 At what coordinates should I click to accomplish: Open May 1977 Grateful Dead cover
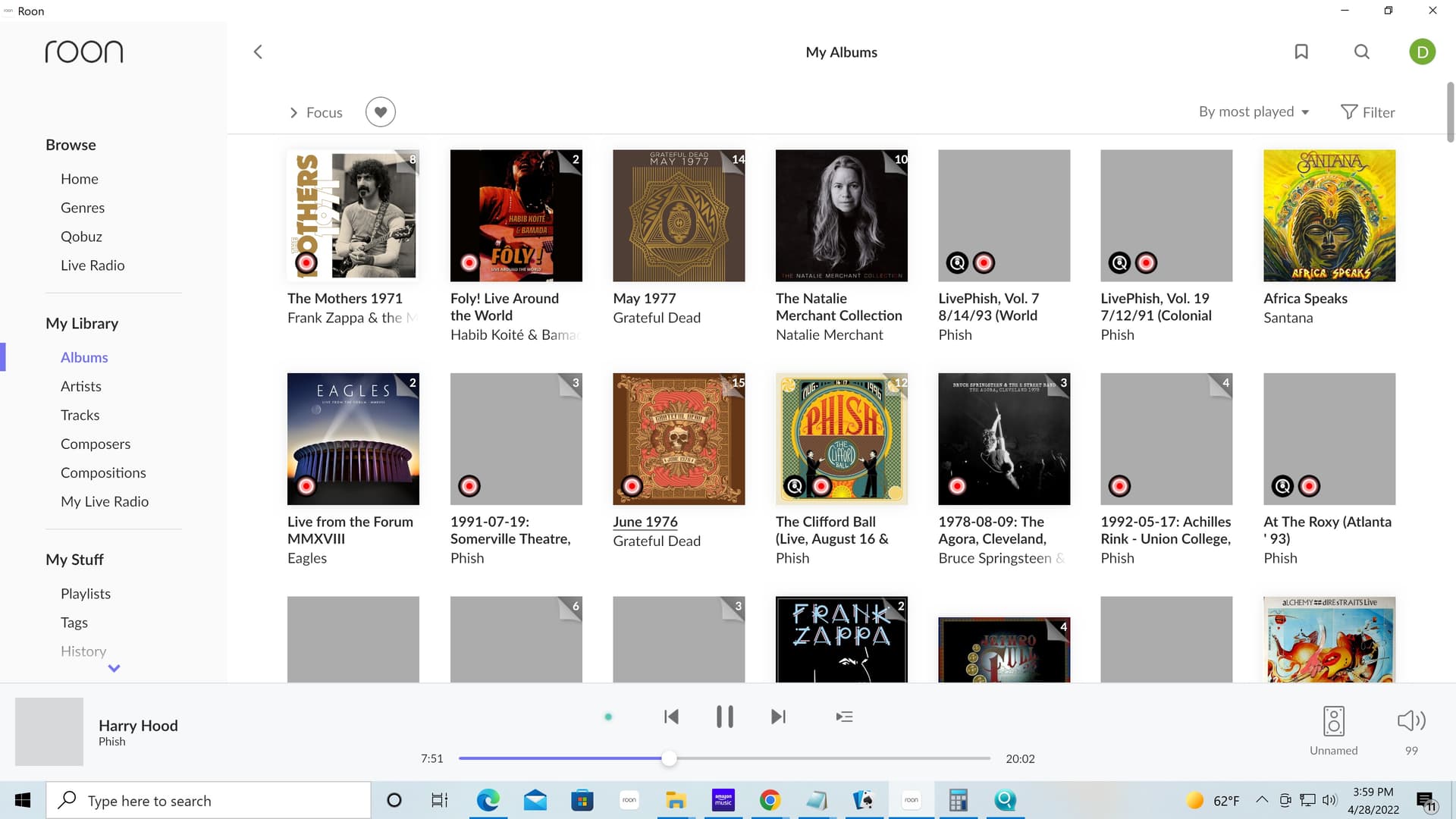coord(679,215)
